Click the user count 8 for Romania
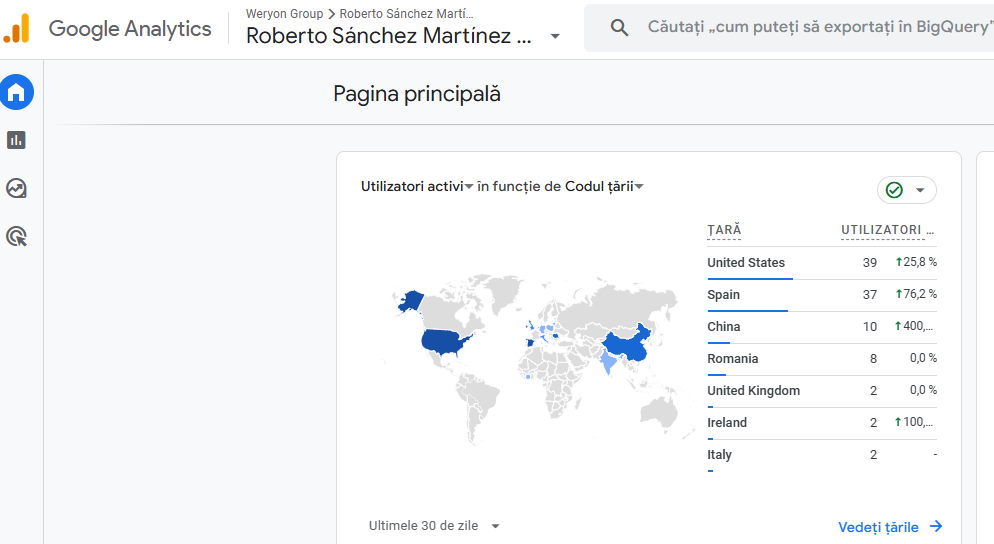The image size is (994, 544). pos(874,359)
